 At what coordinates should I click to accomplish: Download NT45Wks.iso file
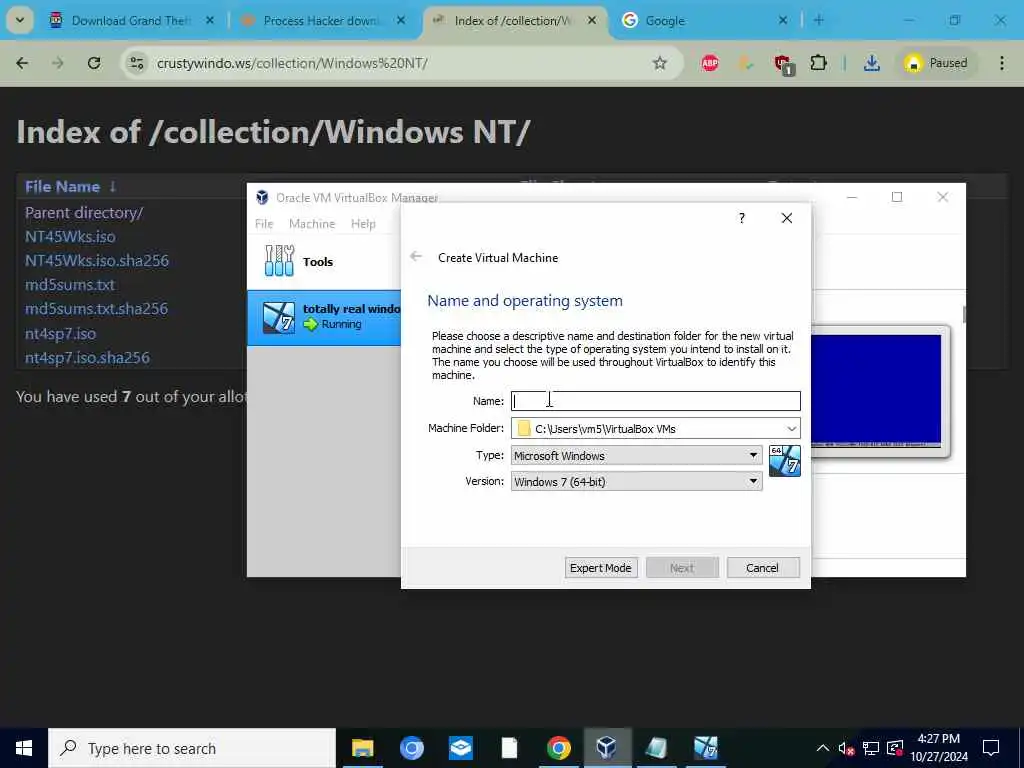(x=70, y=236)
